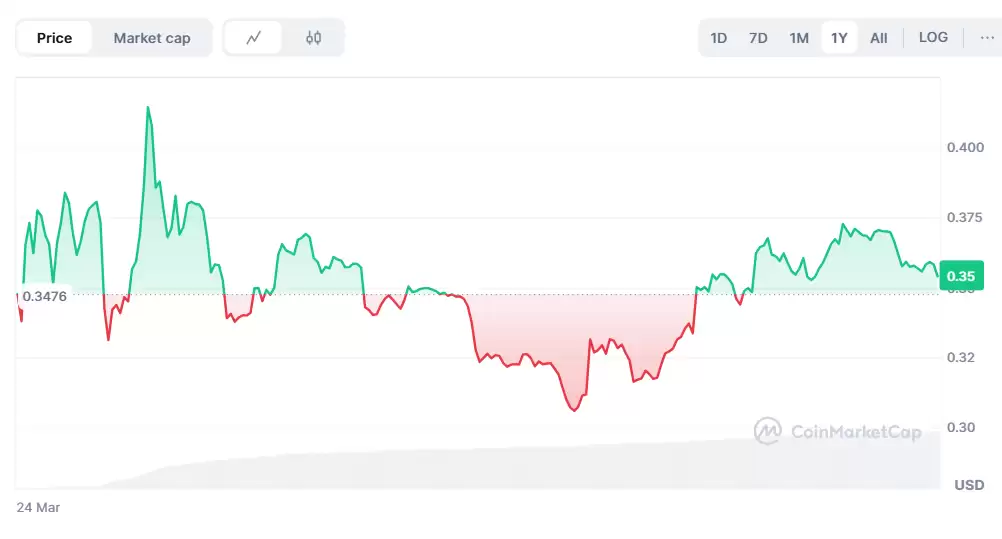Switch to the Market cap tab
This screenshot has width=1002, height=539.
[151, 38]
